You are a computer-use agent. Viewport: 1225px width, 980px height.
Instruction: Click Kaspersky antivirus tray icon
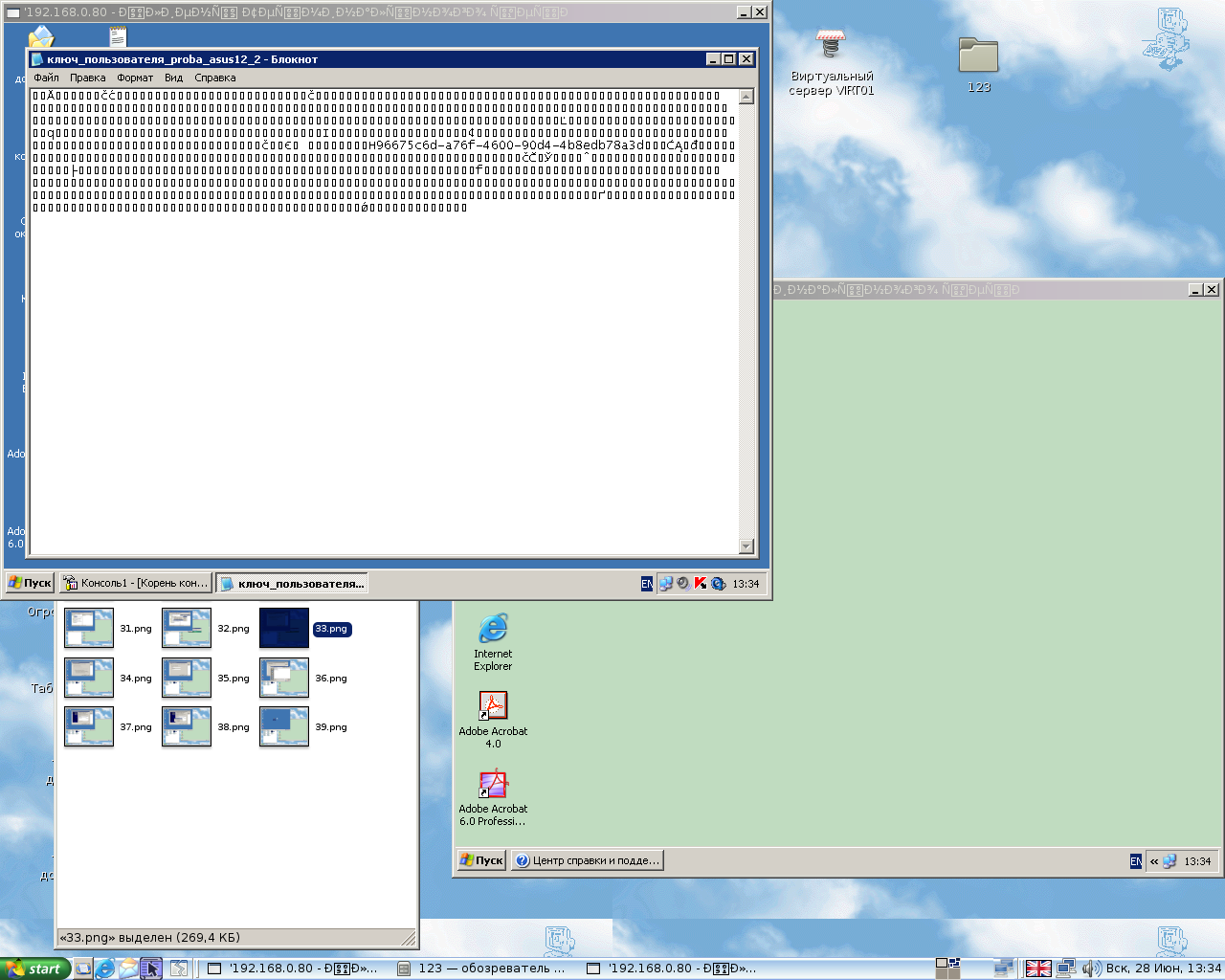(701, 584)
